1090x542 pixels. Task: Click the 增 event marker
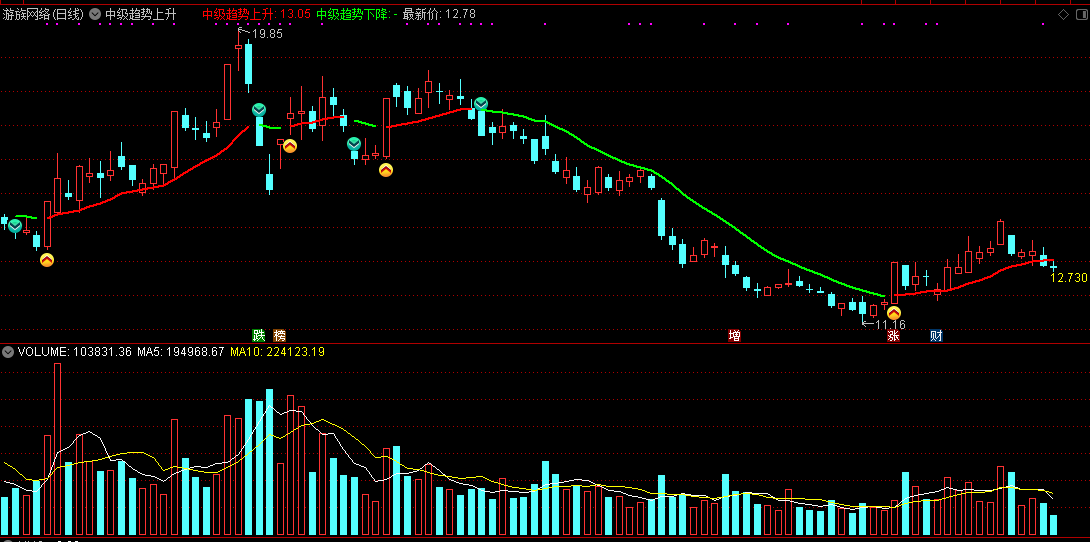(x=734, y=336)
